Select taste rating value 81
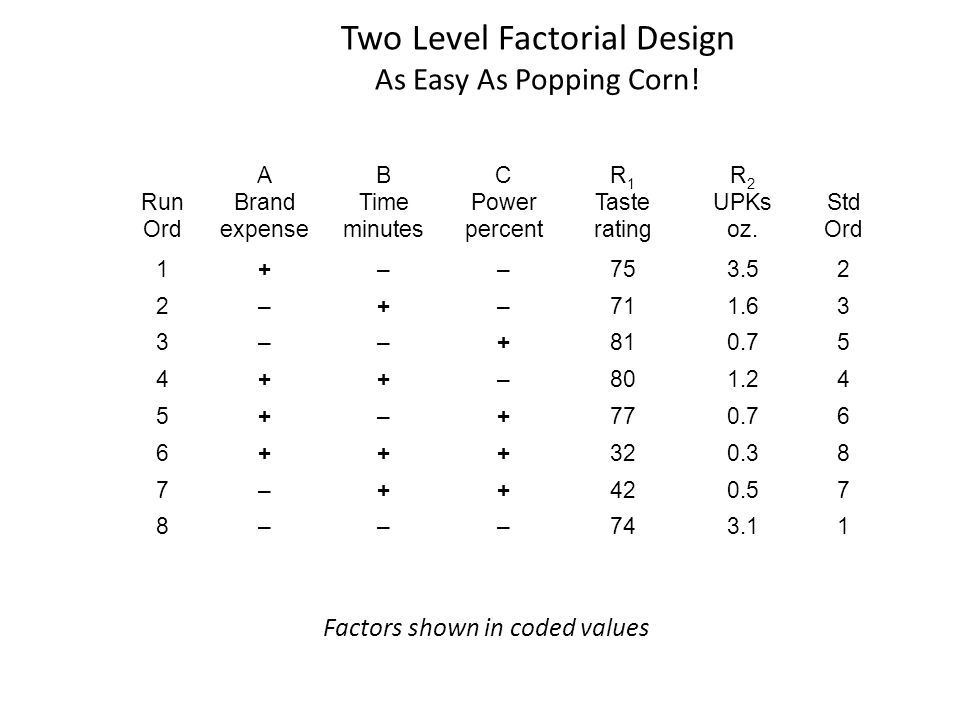 click(622, 342)
